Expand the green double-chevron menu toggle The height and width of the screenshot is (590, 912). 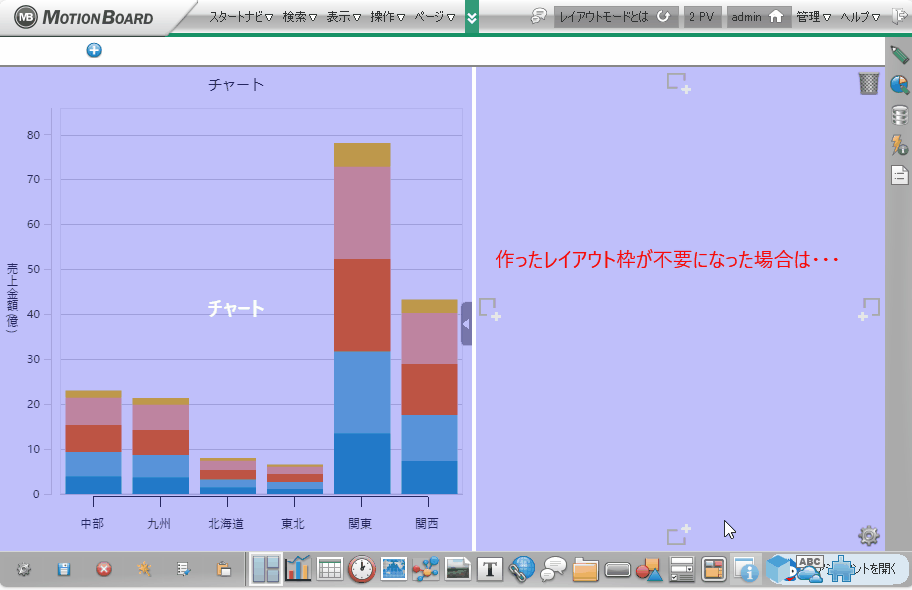point(472,17)
